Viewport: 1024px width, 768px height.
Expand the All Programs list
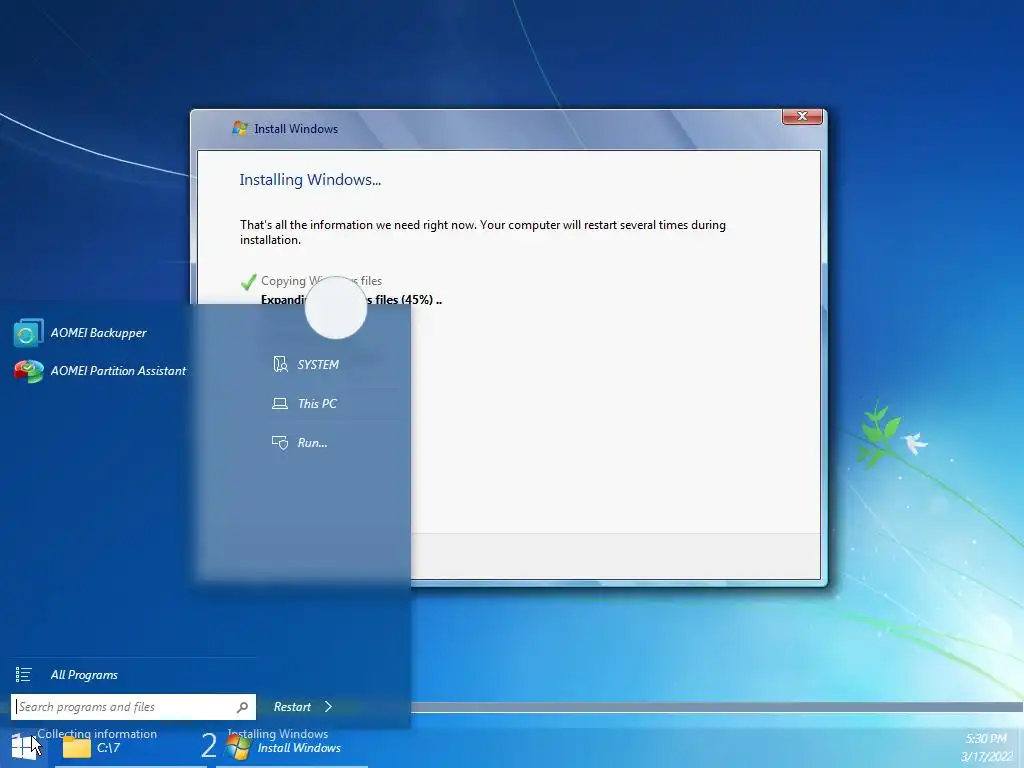(84, 675)
